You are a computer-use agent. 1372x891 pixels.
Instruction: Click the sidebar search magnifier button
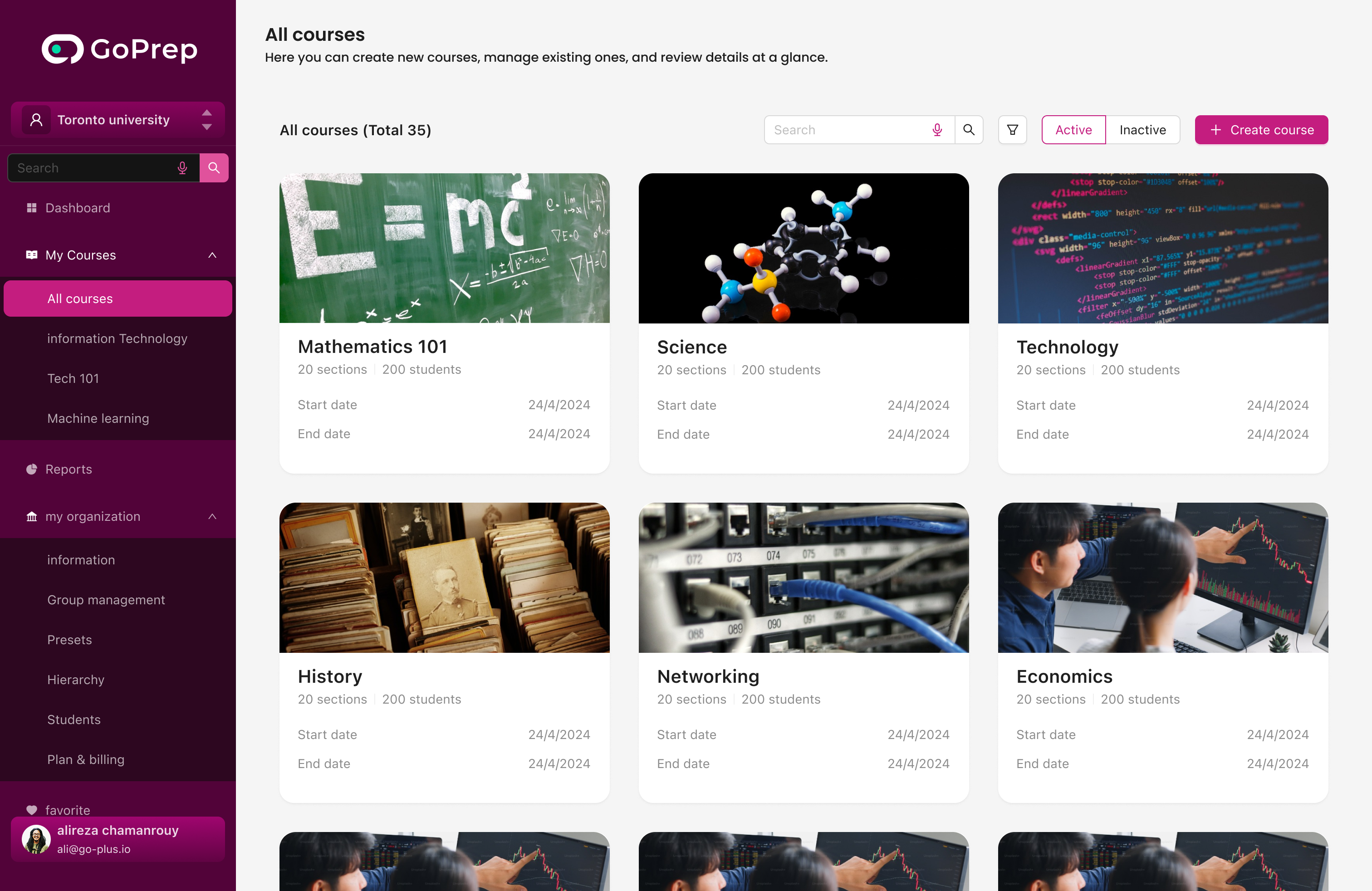pos(214,168)
